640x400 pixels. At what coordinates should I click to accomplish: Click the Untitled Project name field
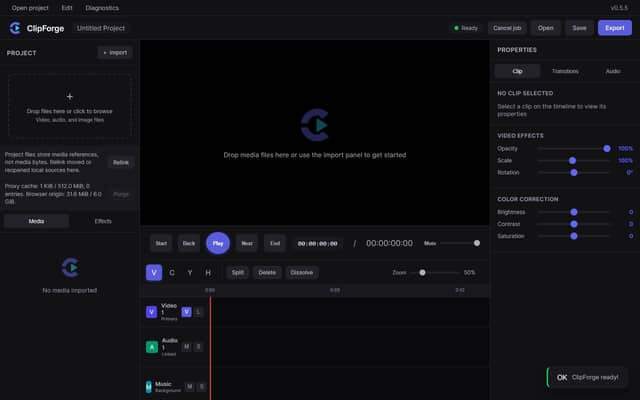click(x=101, y=28)
